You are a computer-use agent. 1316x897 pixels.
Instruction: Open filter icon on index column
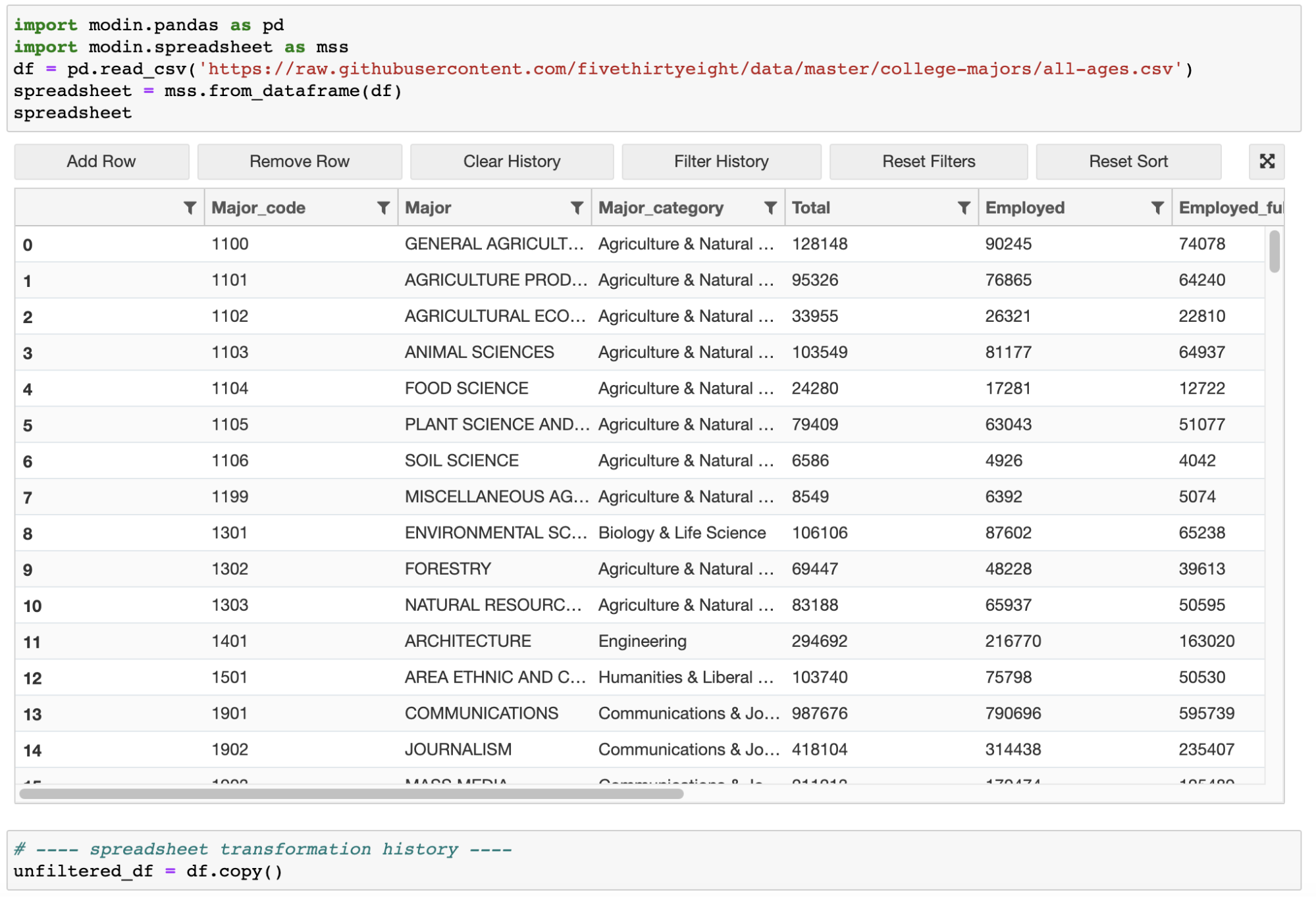click(190, 208)
